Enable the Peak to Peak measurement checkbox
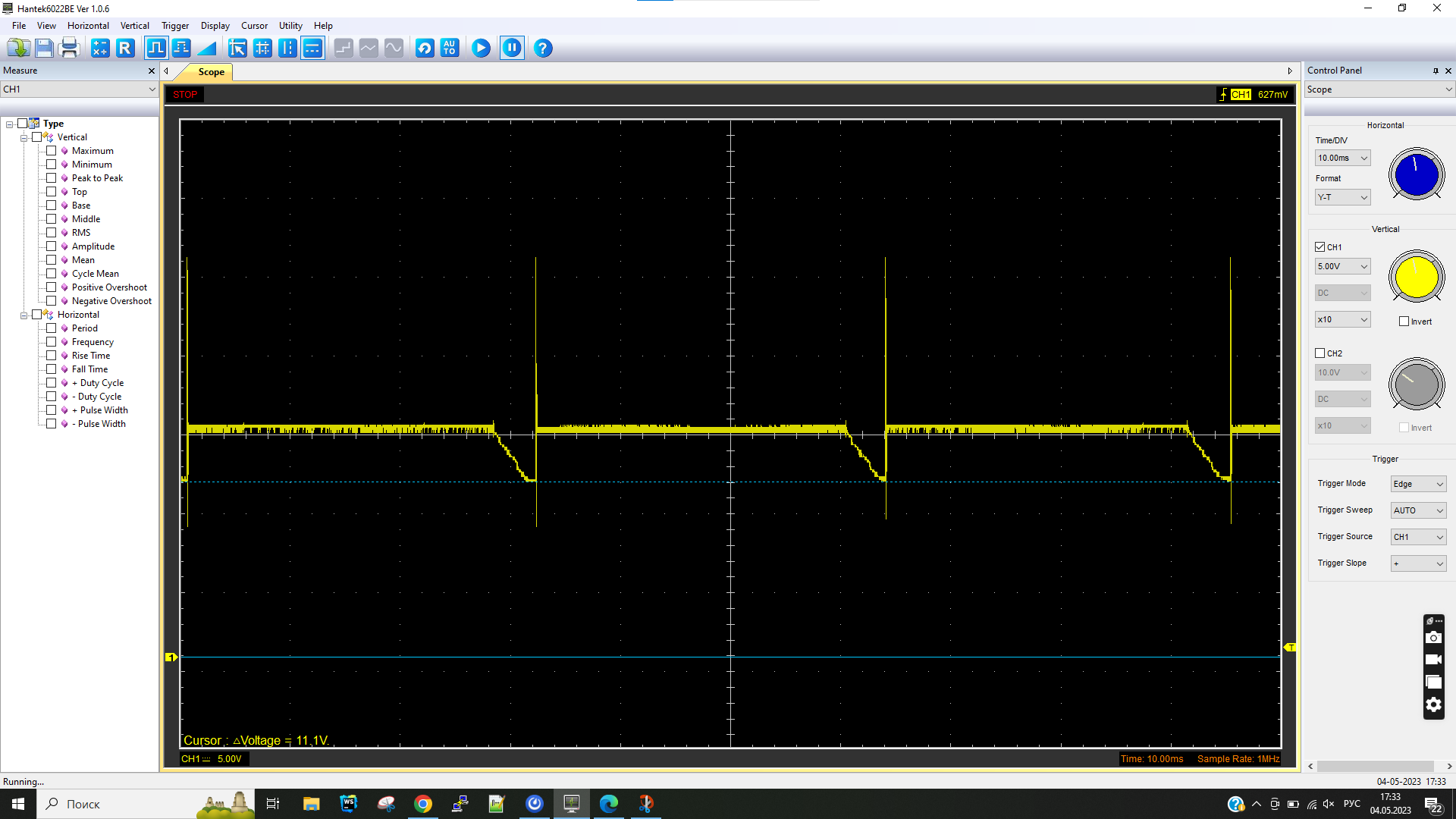This screenshot has width=1456, height=819. point(52,178)
